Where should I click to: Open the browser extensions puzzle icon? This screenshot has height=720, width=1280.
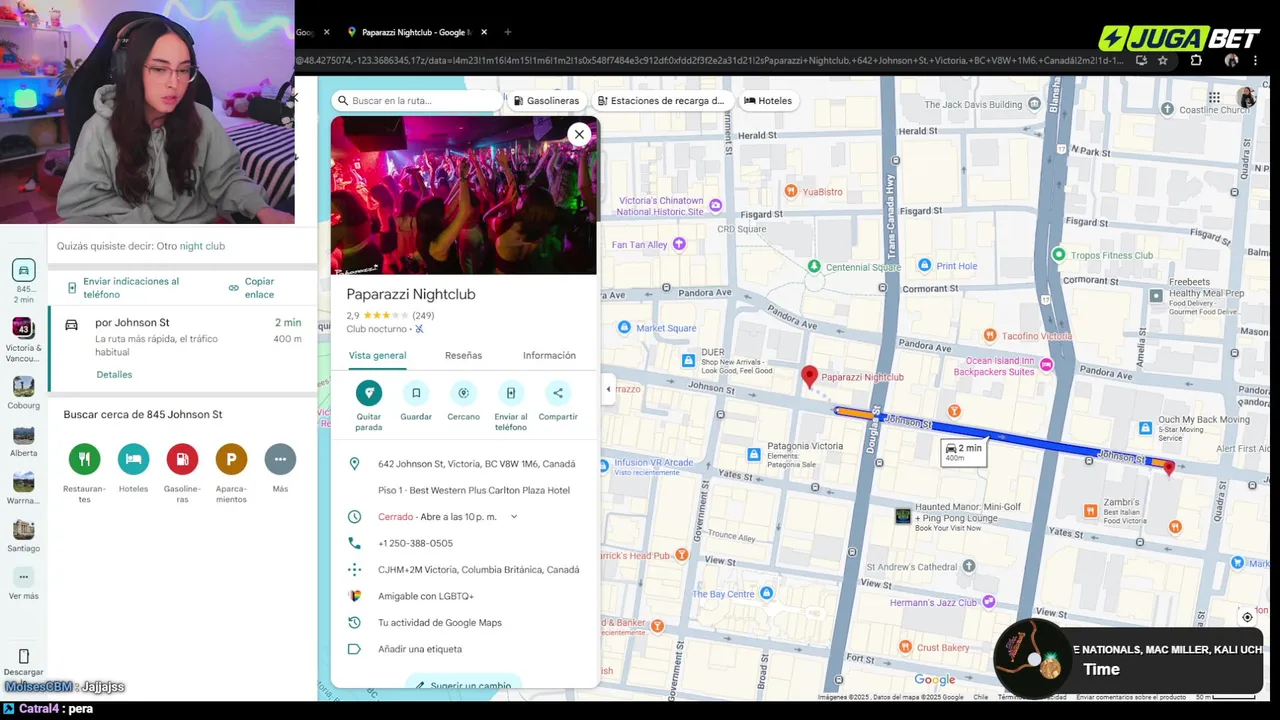point(1196,60)
